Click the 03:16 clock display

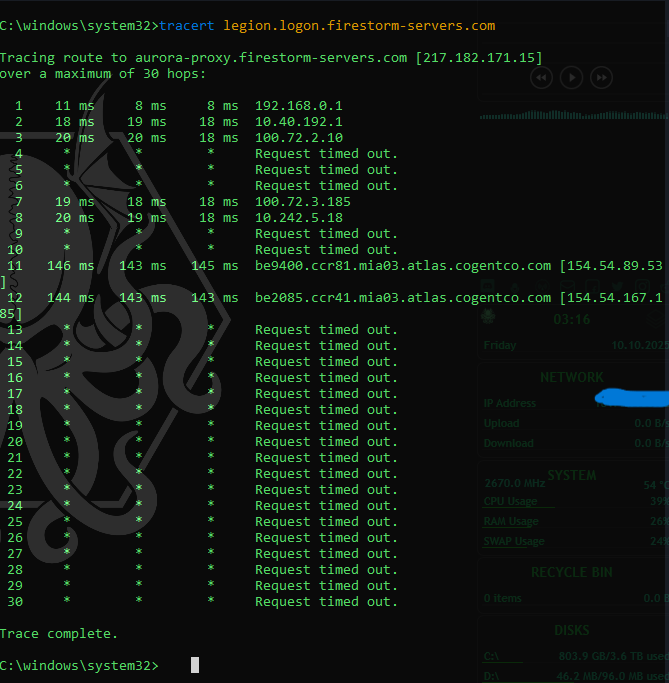571,320
